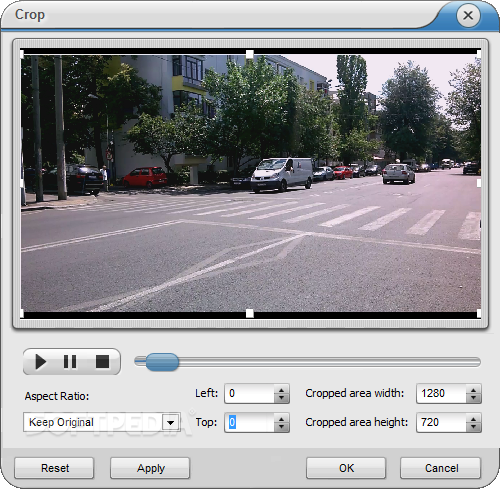This screenshot has width=500, height=489.
Task: Grab the top-left corner crop handle
Action: [x=22, y=54]
